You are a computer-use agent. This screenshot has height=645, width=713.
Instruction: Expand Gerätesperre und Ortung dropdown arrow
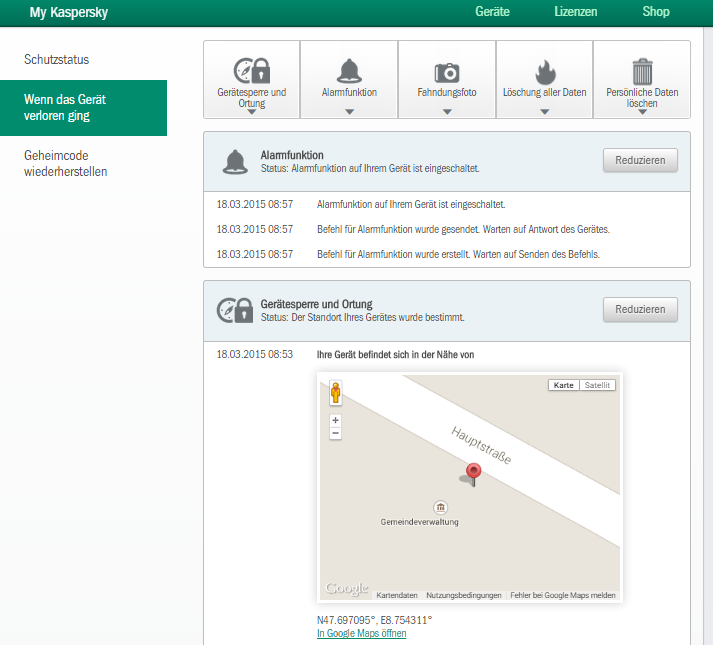coord(251,112)
